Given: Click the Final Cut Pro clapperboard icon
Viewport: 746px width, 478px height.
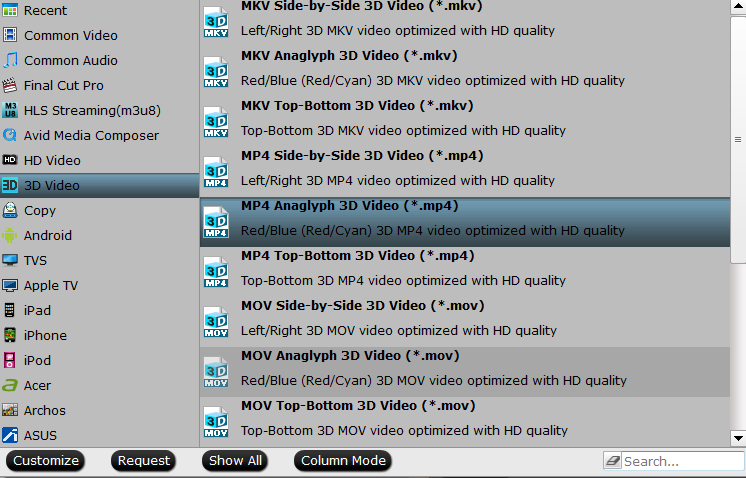Looking at the screenshot, I should pyautogui.click(x=10, y=85).
